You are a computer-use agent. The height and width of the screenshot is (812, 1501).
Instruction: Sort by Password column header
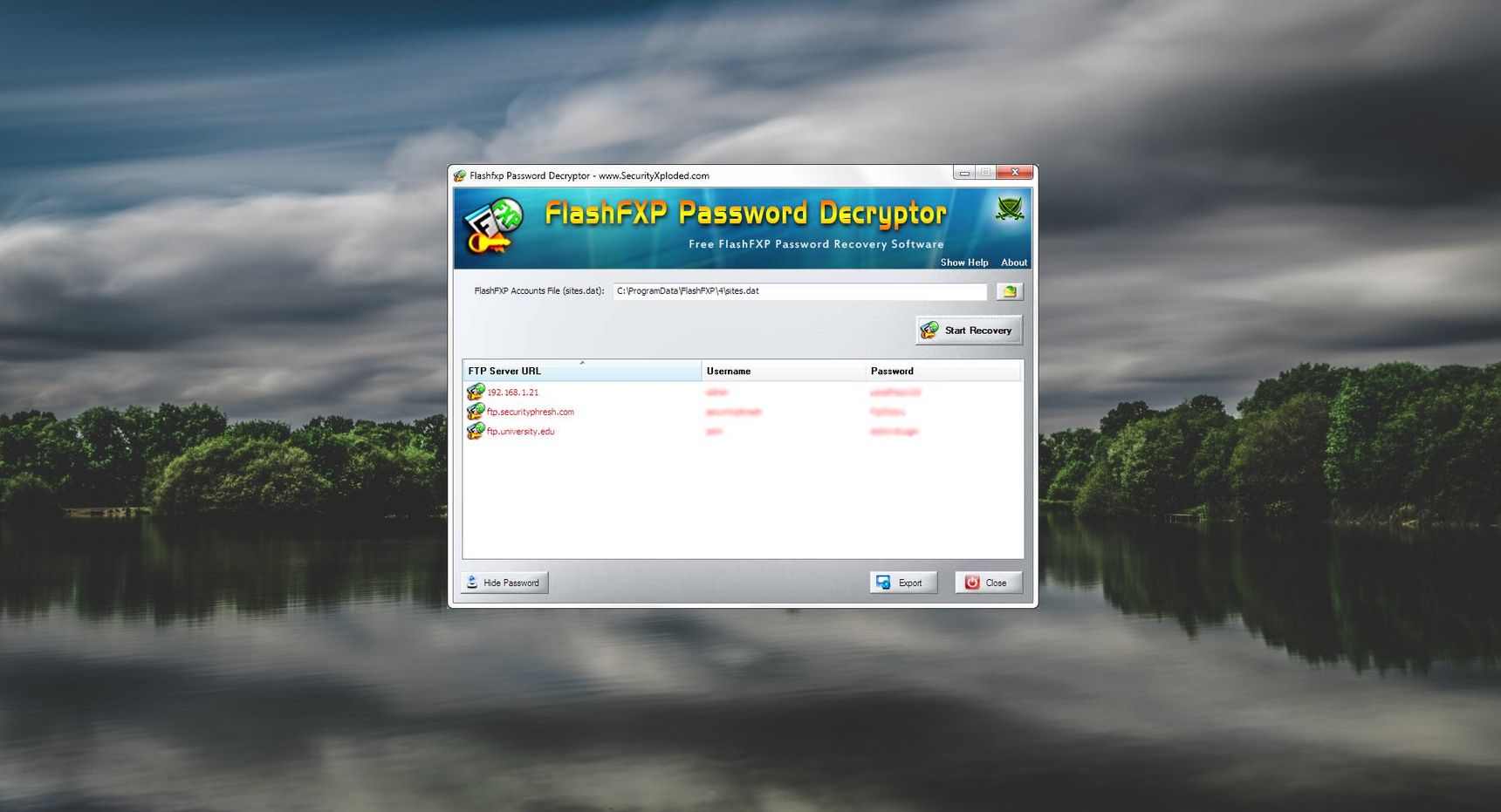942,371
